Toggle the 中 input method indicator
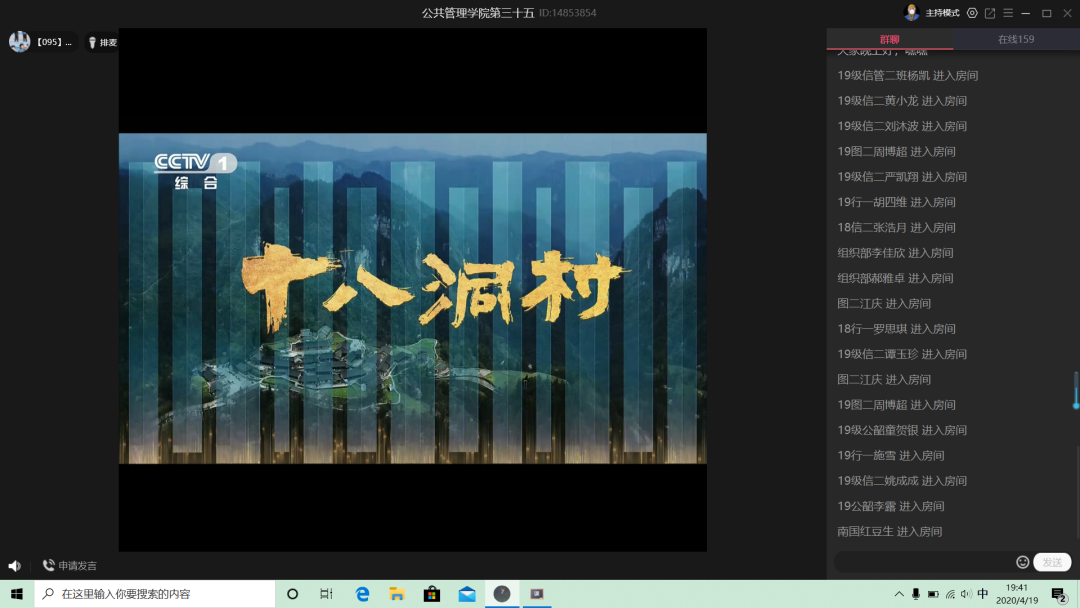1080x608 pixels. pyautogui.click(x=983, y=594)
